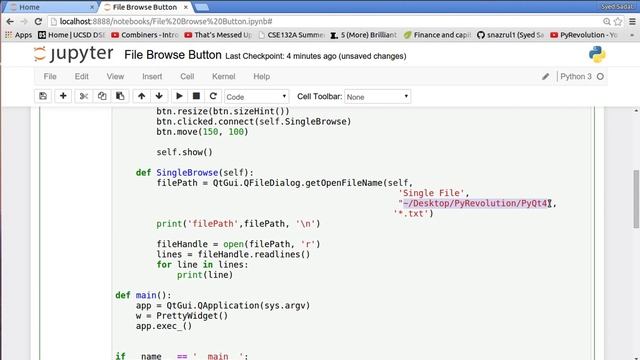Reload the current page
The image size is (640, 360).
click(x=38, y=21)
